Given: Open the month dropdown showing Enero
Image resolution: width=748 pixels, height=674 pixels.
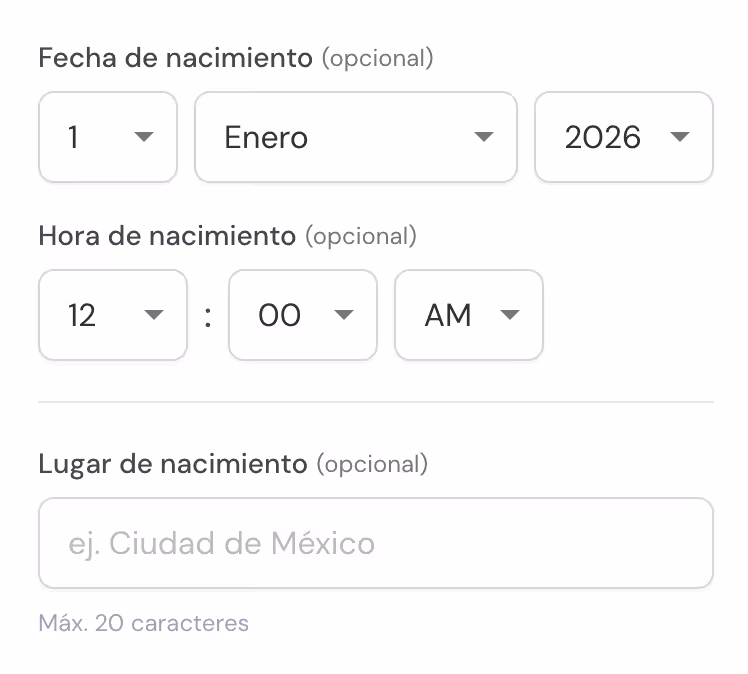Looking at the screenshot, I should tap(340, 137).
